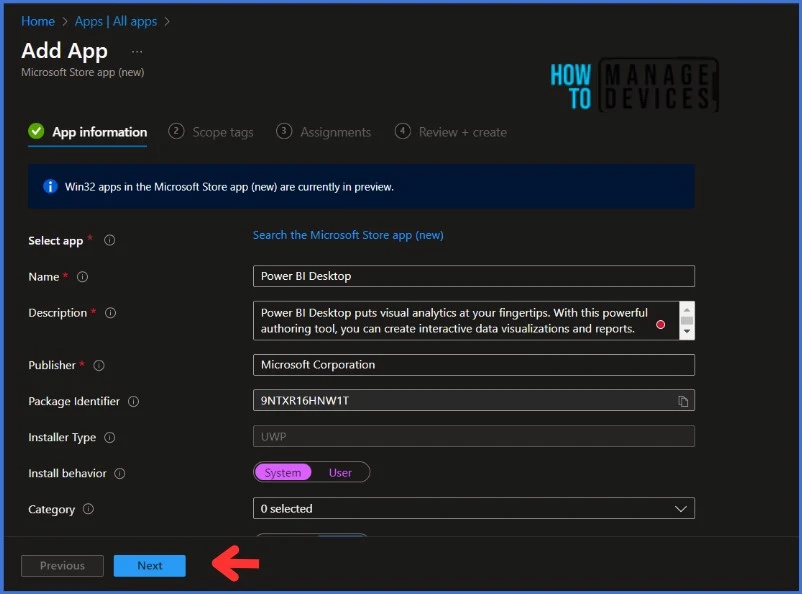Click the Category dropdown chevron arrow
This screenshot has height=594, width=802.
(x=680, y=509)
